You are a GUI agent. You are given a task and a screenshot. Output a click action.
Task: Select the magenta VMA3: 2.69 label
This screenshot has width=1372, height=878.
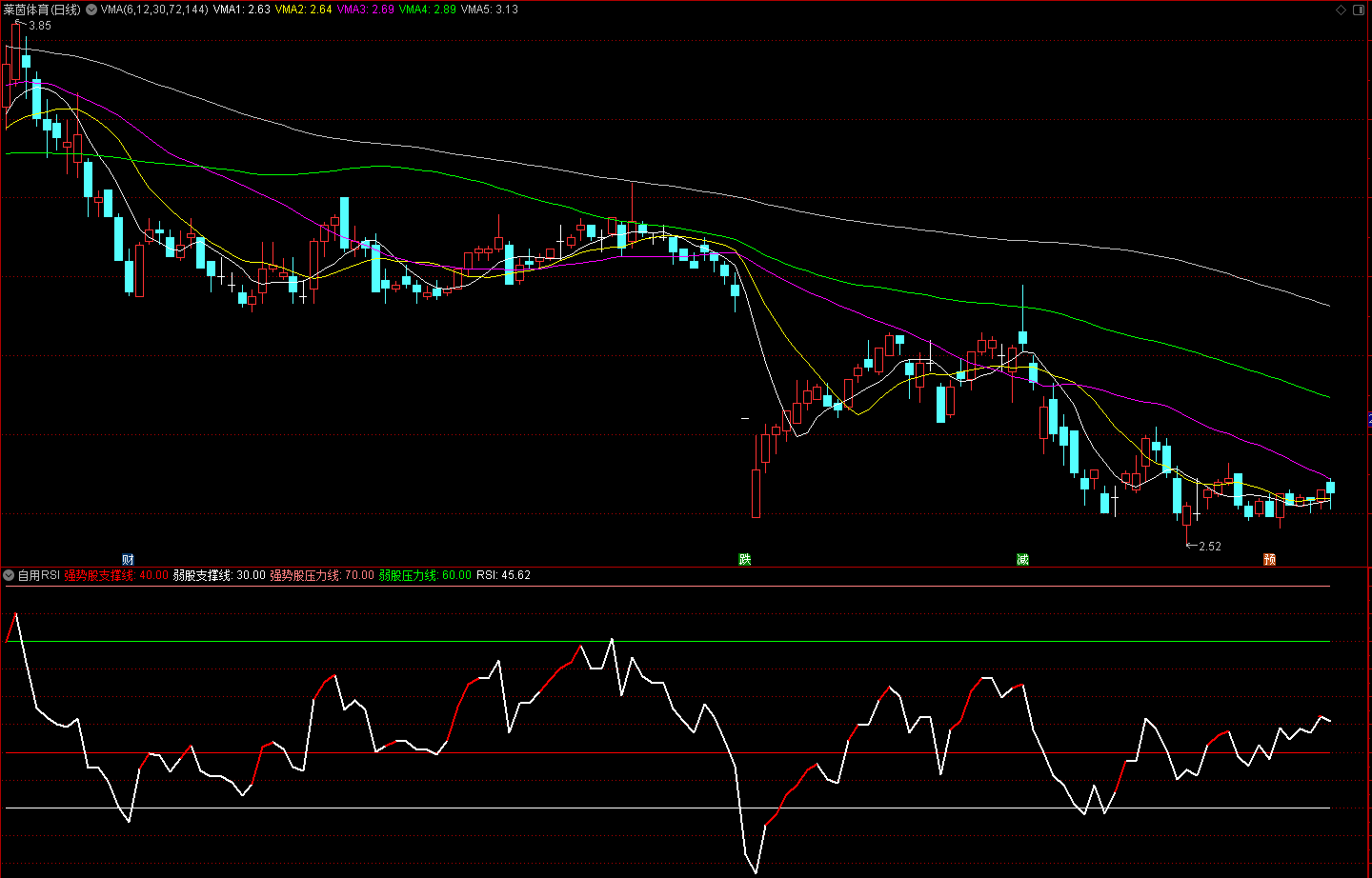pos(366,10)
